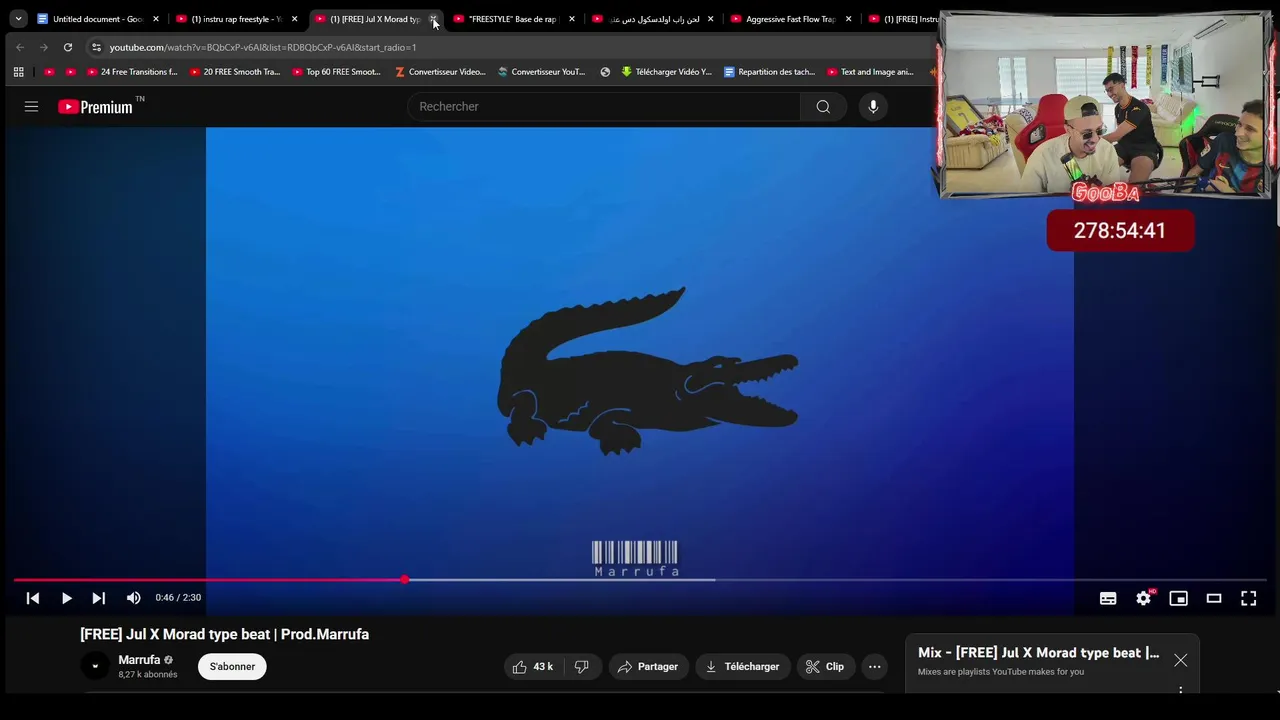Screen dimensions: 1280x720
Task: Subscribe with the S'abonner button
Action: [232, 667]
